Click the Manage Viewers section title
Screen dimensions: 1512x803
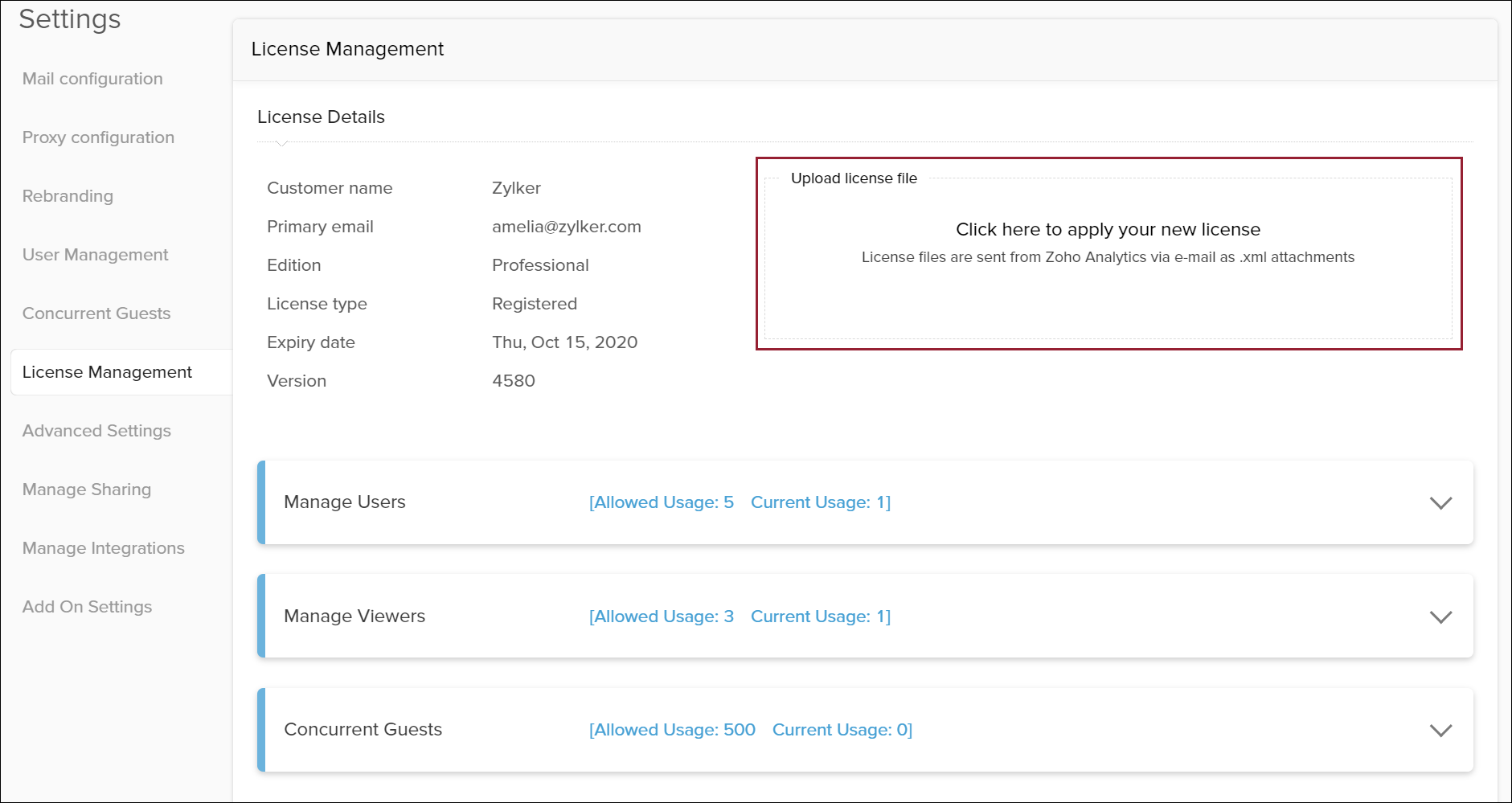pyautogui.click(x=354, y=617)
